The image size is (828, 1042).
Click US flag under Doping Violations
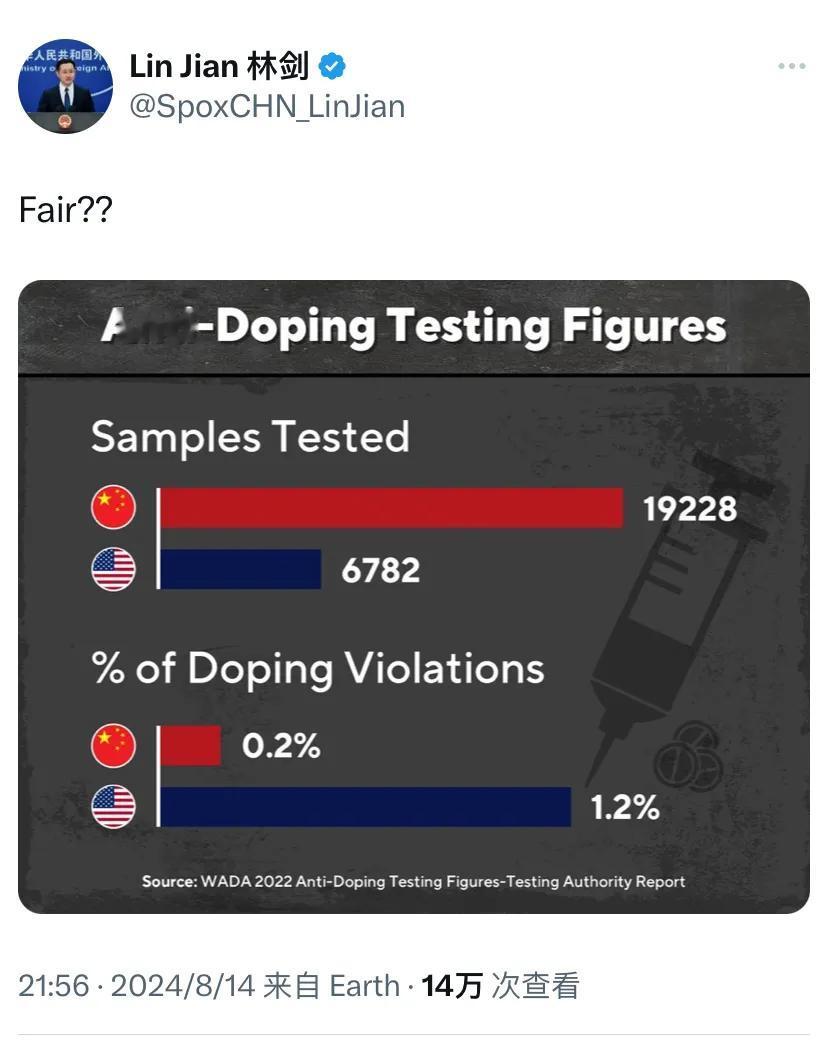[x=113, y=807]
